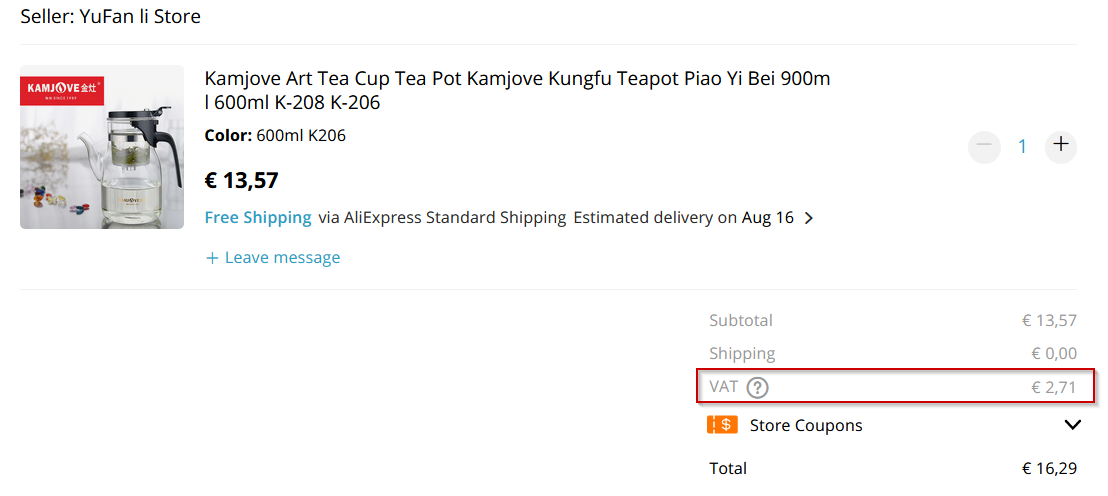
Task: Click the red Kamjove logo on product image
Action: (64, 90)
